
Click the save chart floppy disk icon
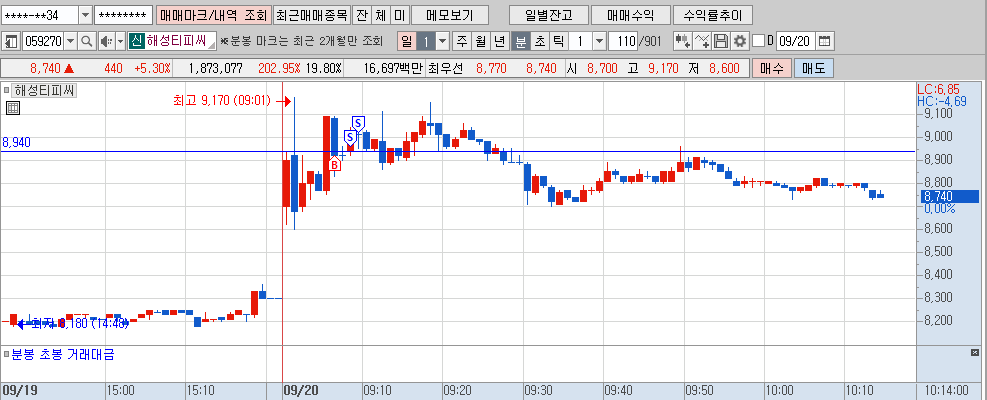point(721,42)
